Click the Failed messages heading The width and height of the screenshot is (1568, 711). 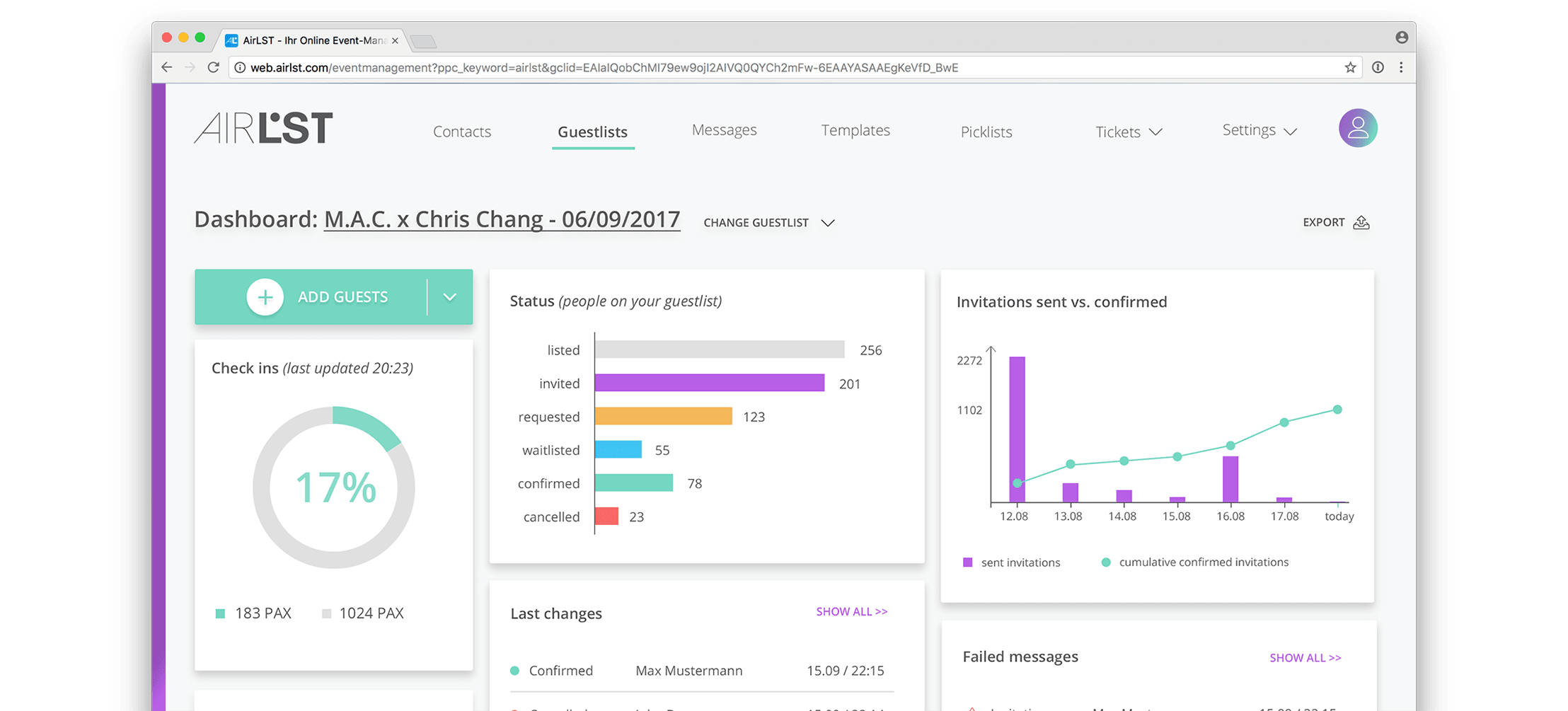click(x=1020, y=657)
